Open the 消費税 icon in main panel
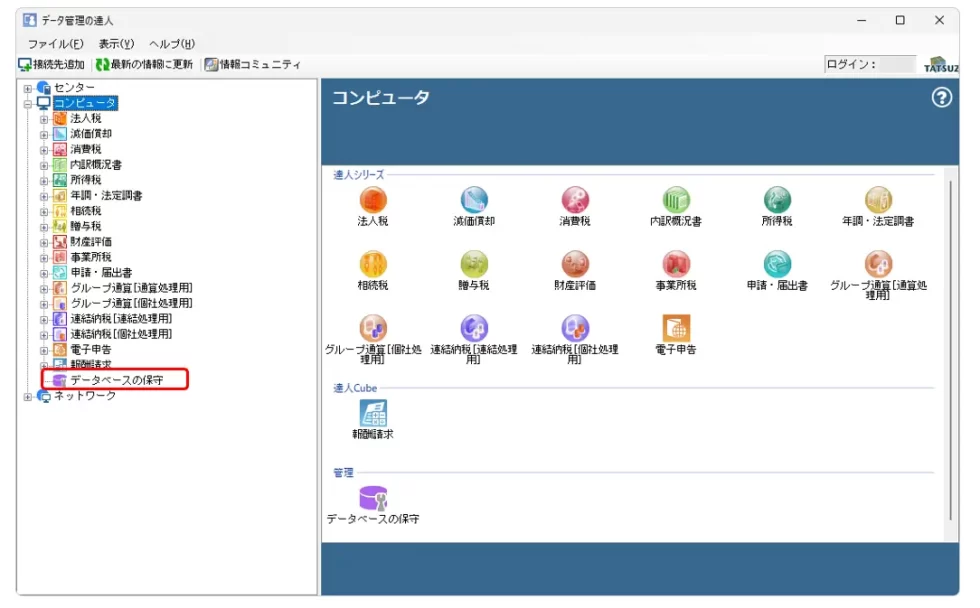 [x=574, y=200]
